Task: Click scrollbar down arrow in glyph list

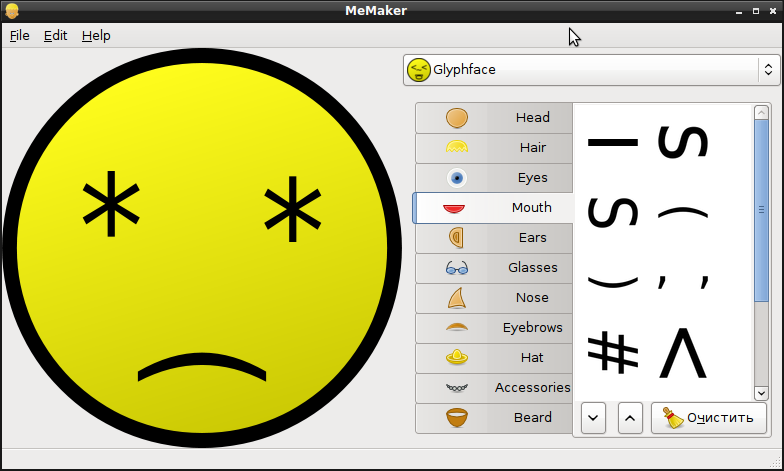Action: 761,393
